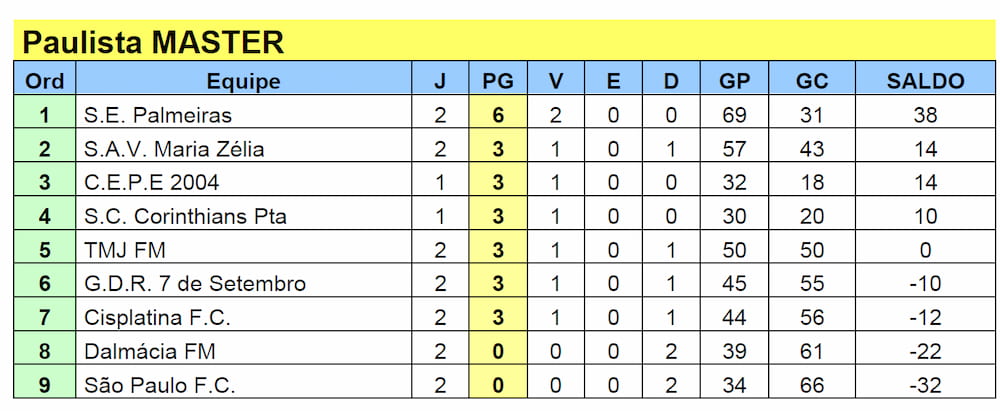The width and height of the screenshot is (1000, 411).
Task: Click the G.D.R. 7 de Setembro cell
Action: [x=195, y=284]
